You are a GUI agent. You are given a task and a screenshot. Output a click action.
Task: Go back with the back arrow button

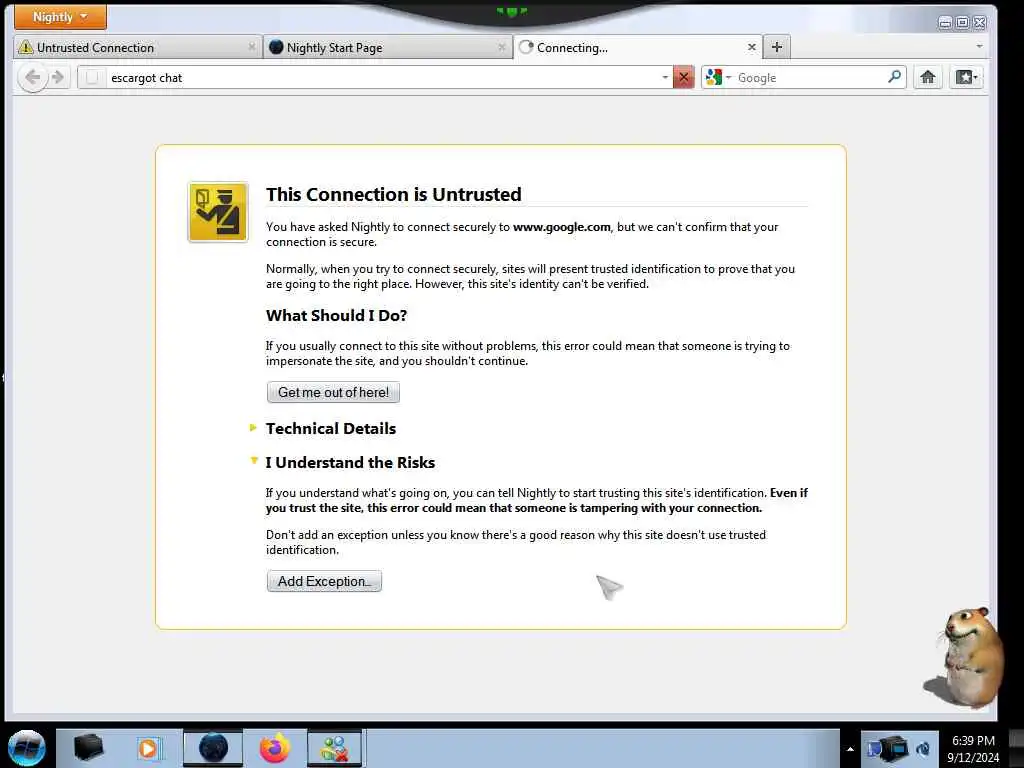tap(32, 78)
